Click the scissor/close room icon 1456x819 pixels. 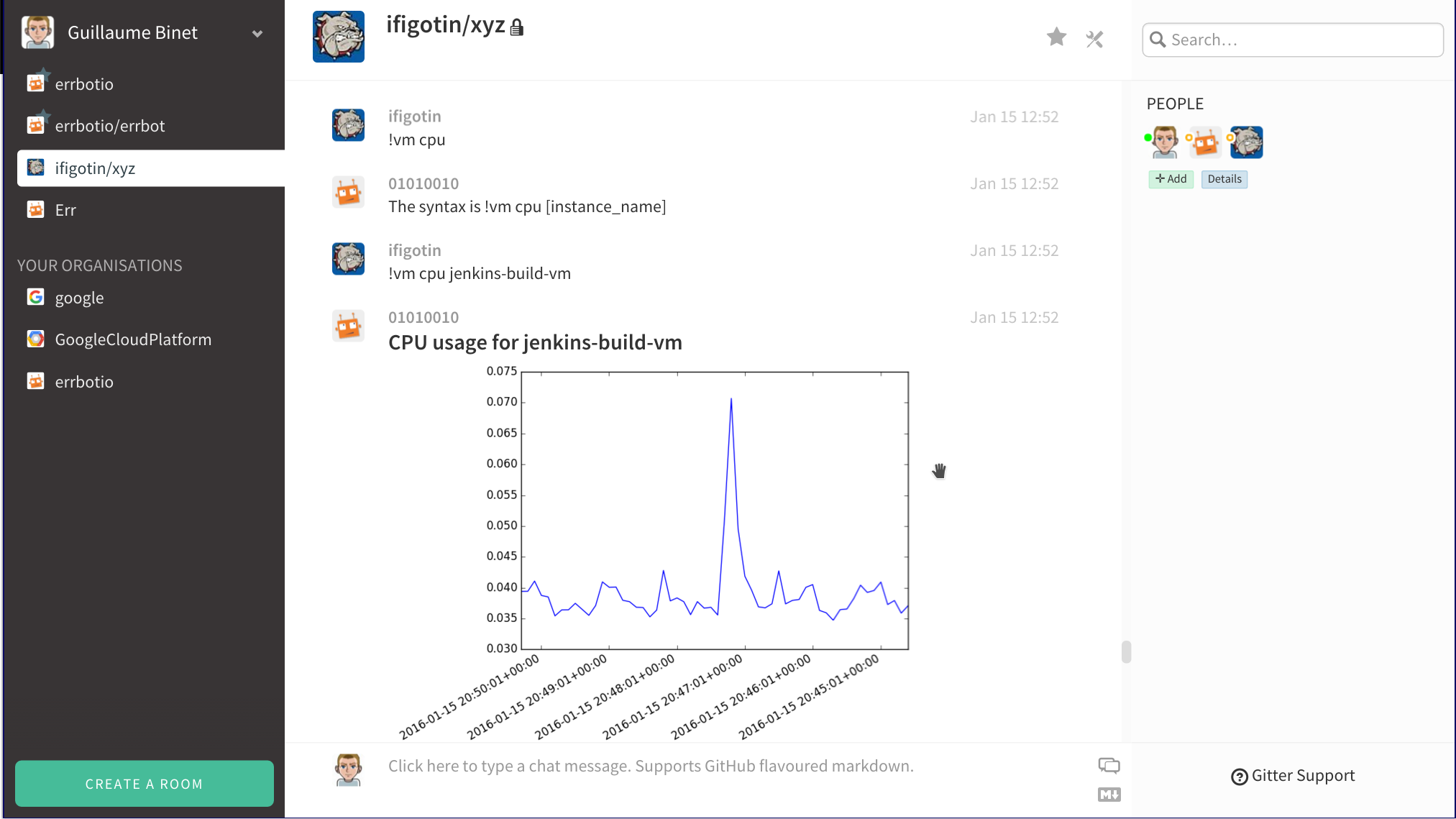[1095, 38]
